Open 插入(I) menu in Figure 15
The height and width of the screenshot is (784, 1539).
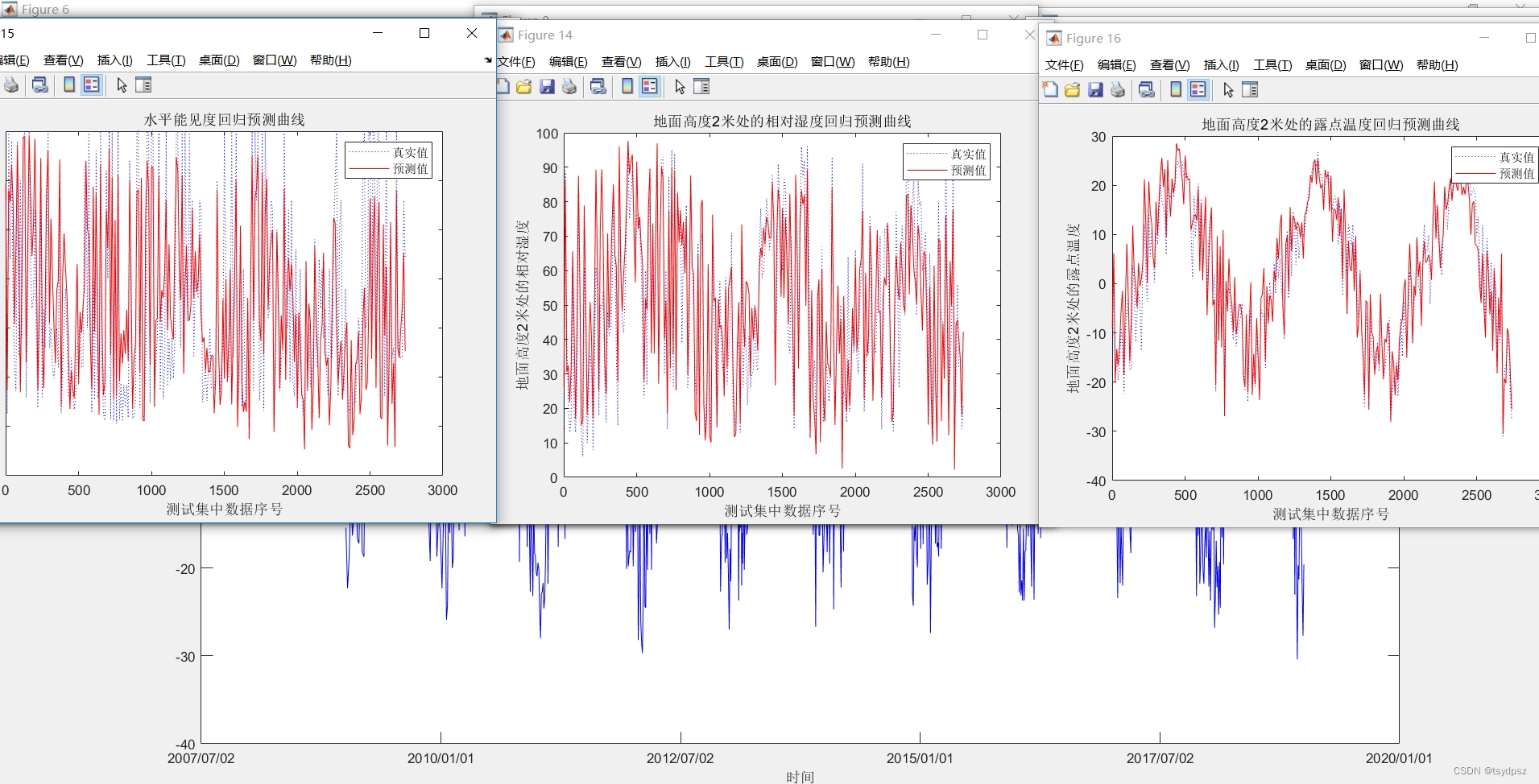tap(115, 60)
